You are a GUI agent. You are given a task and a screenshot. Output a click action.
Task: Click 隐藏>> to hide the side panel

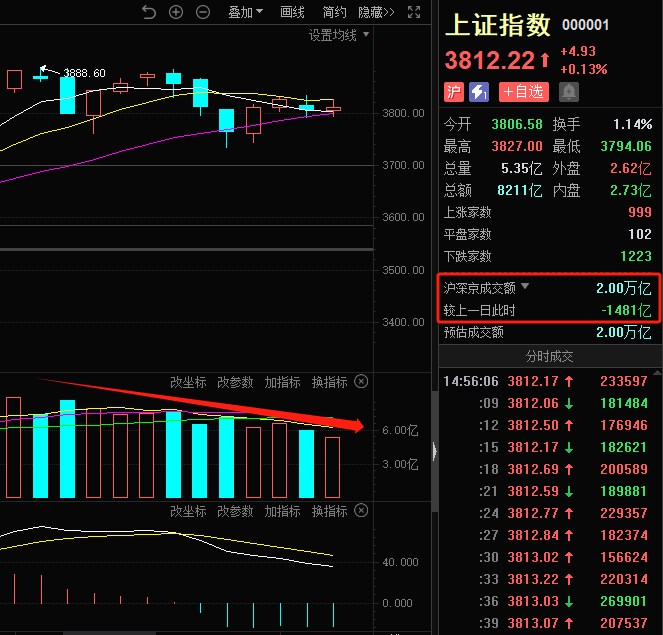pos(376,12)
